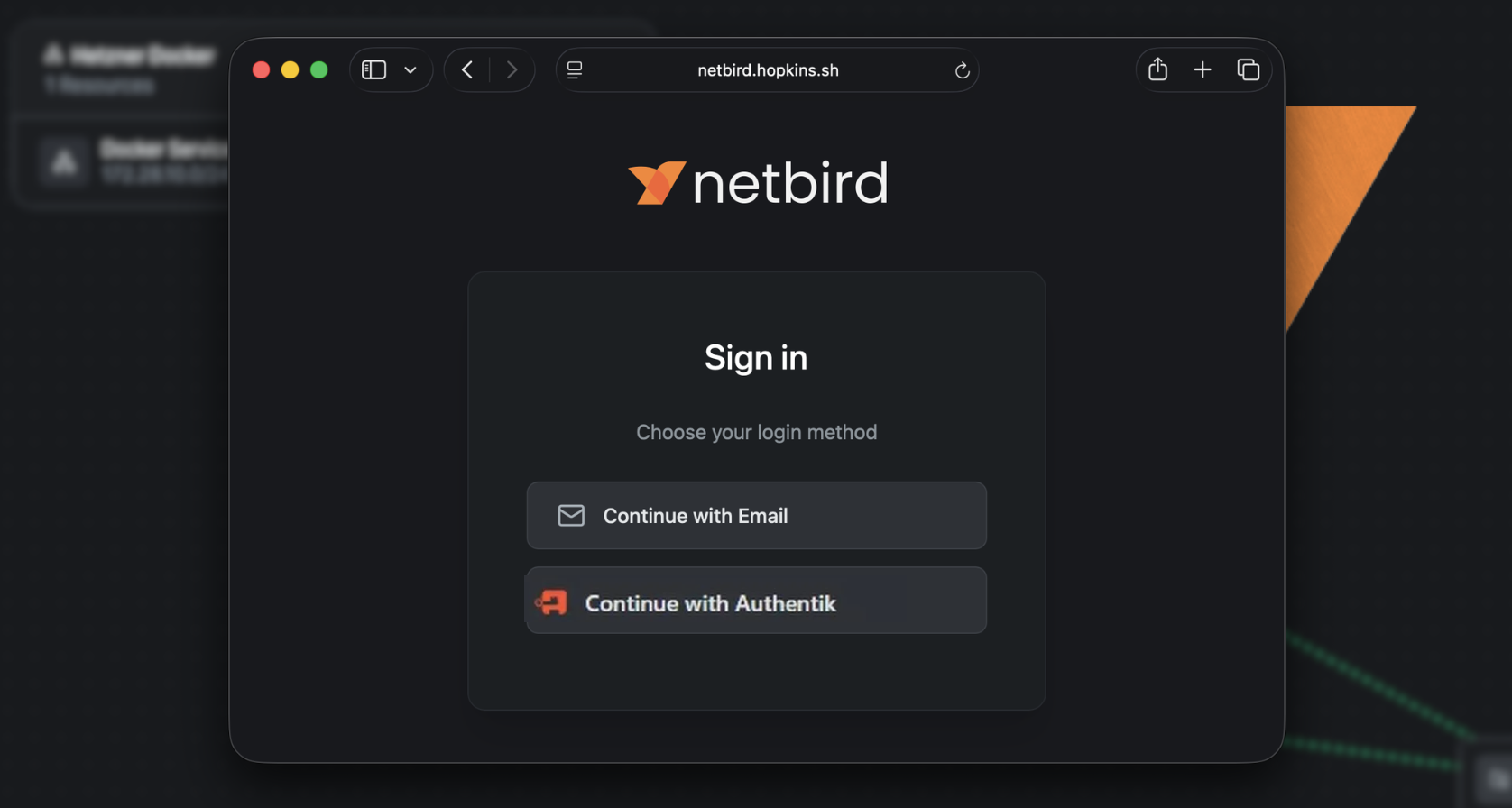The image size is (1512, 808).
Task: Choose Continue with Authentik login method
Action: (756, 601)
